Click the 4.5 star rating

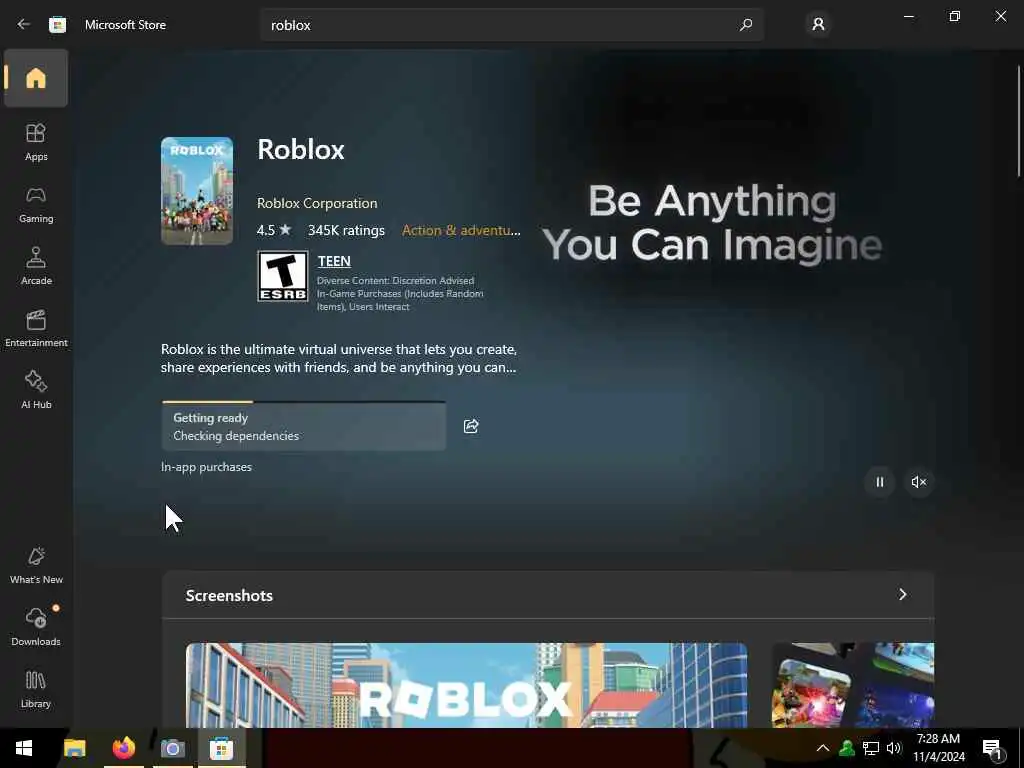pyautogui.click(x=274, y=231)
